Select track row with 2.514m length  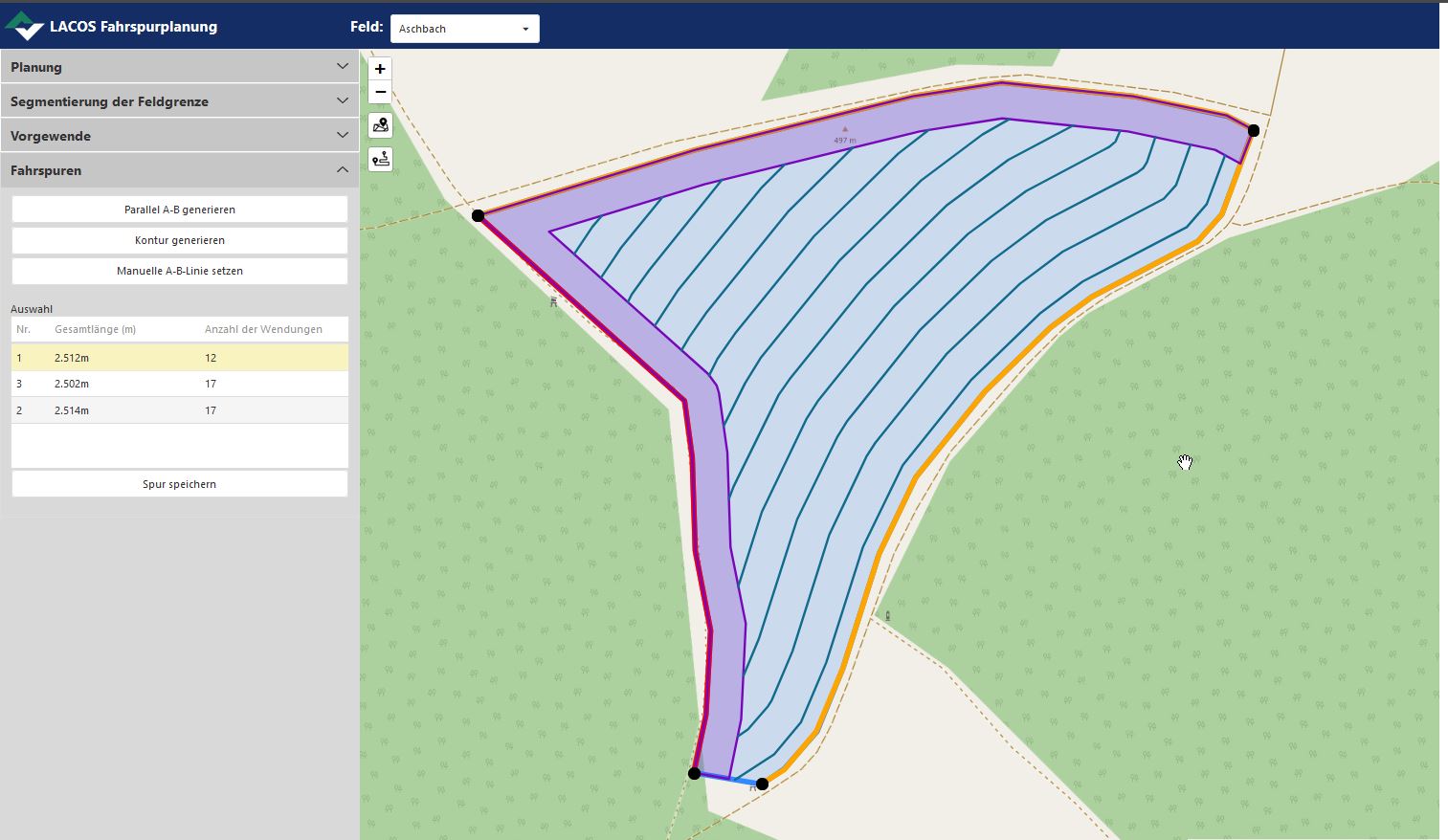click(179, 410)
